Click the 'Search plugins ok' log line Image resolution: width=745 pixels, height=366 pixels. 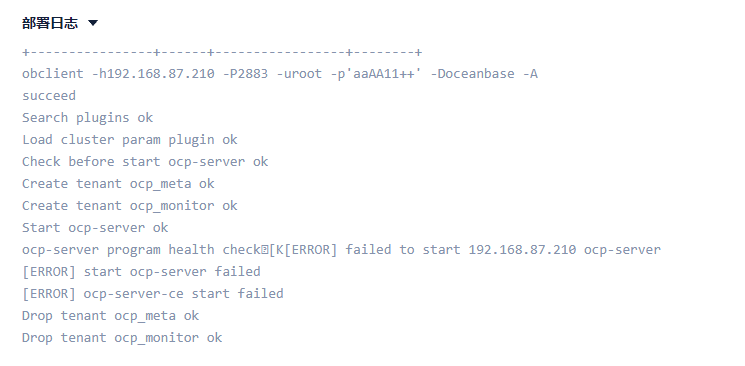pos(87,117)
